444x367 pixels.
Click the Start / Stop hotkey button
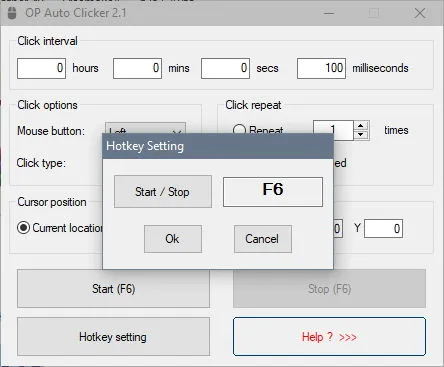[x=163, y=192]
